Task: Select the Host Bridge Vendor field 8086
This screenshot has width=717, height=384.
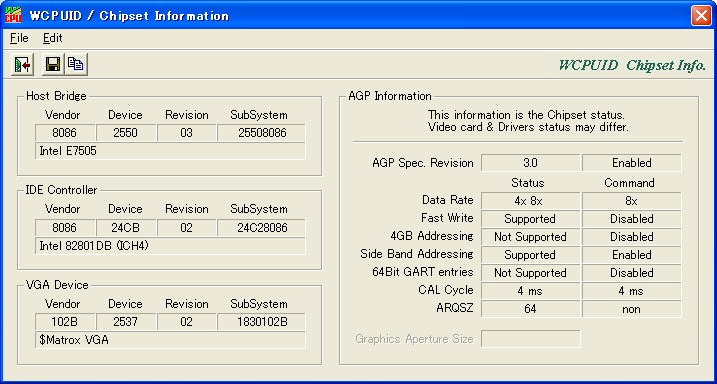Action: 65,133
